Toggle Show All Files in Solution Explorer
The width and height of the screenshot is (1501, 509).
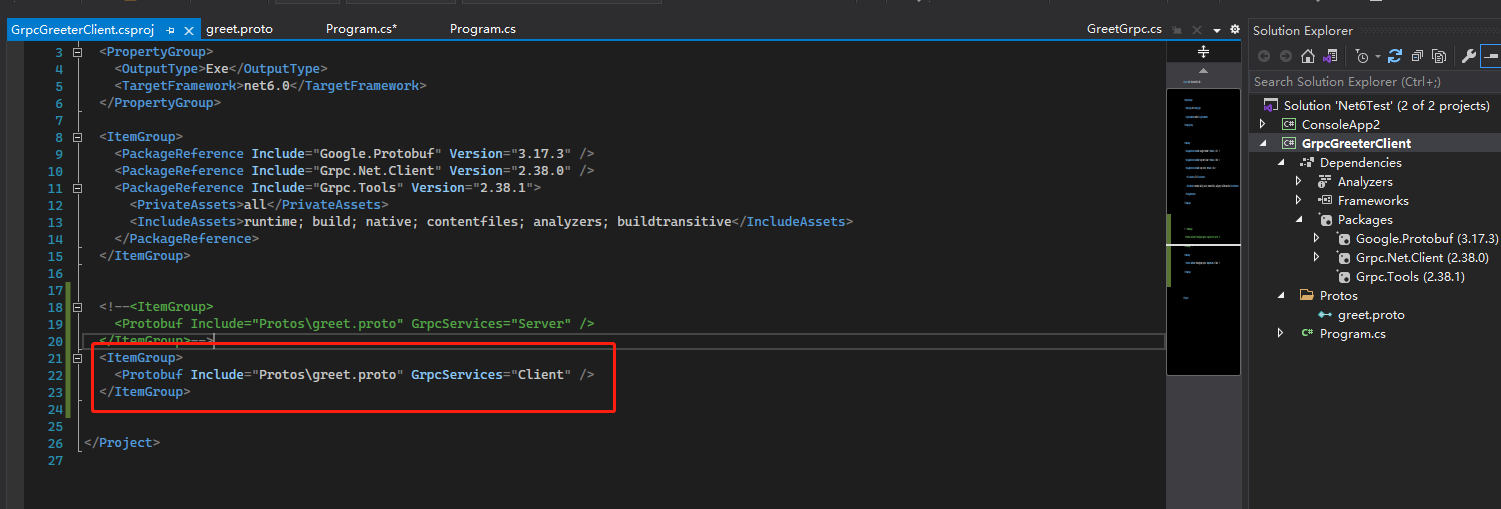click(1438, 56)
